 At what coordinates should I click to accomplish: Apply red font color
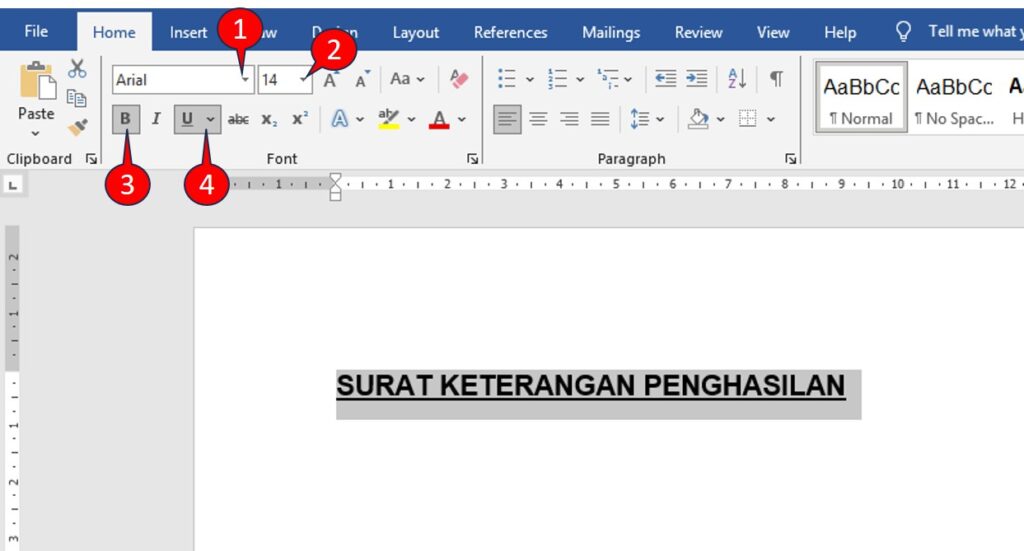click(439, 119)
